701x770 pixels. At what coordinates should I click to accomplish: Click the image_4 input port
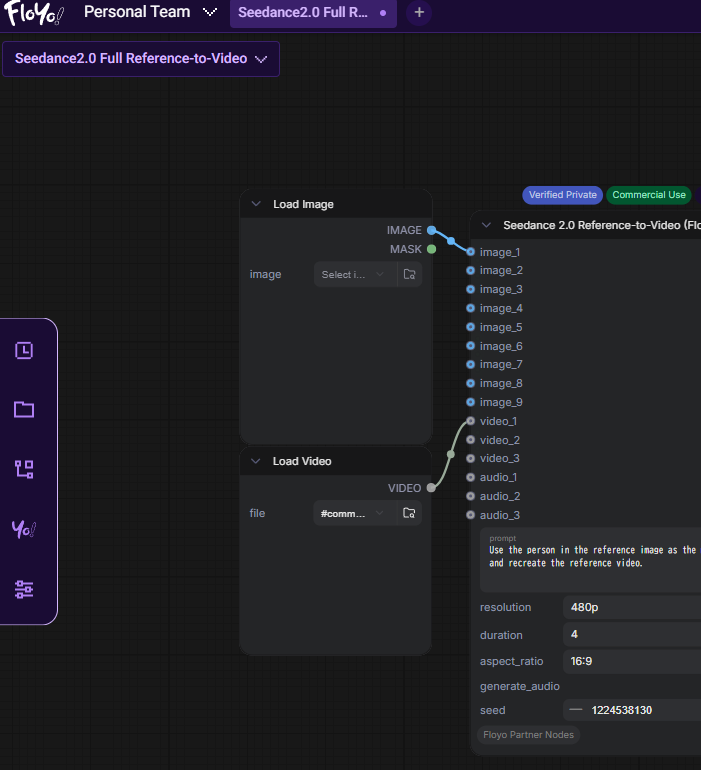tap(471, 308)
